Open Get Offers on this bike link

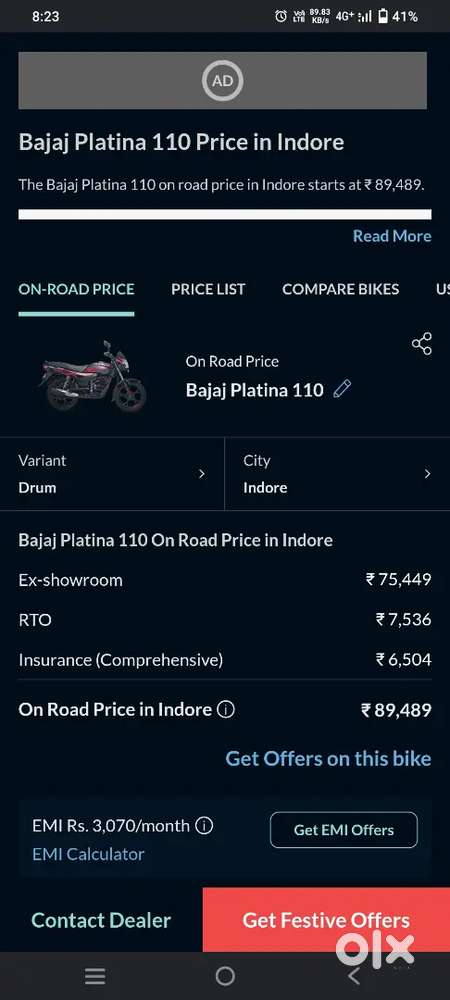[x=328, y=759]
